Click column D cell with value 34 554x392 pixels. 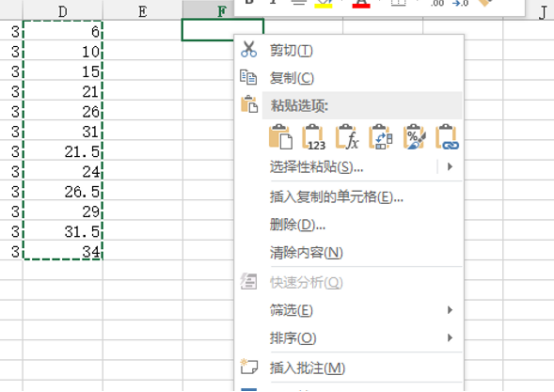pos(63,251)
